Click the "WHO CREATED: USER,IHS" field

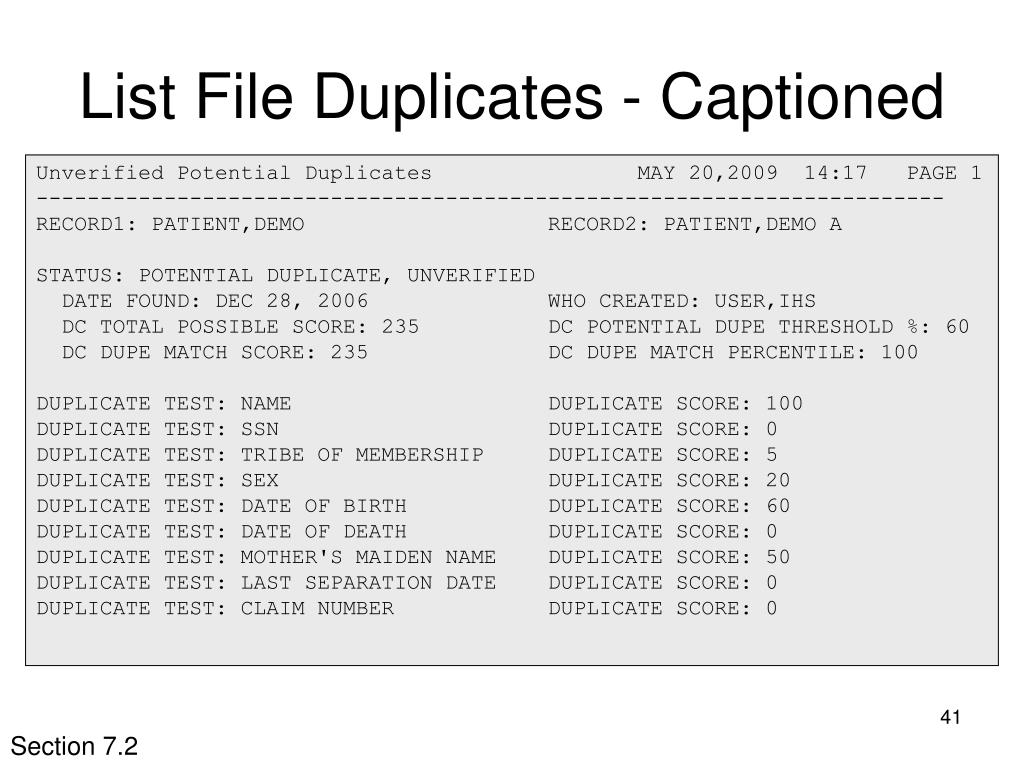pos(682,301)
